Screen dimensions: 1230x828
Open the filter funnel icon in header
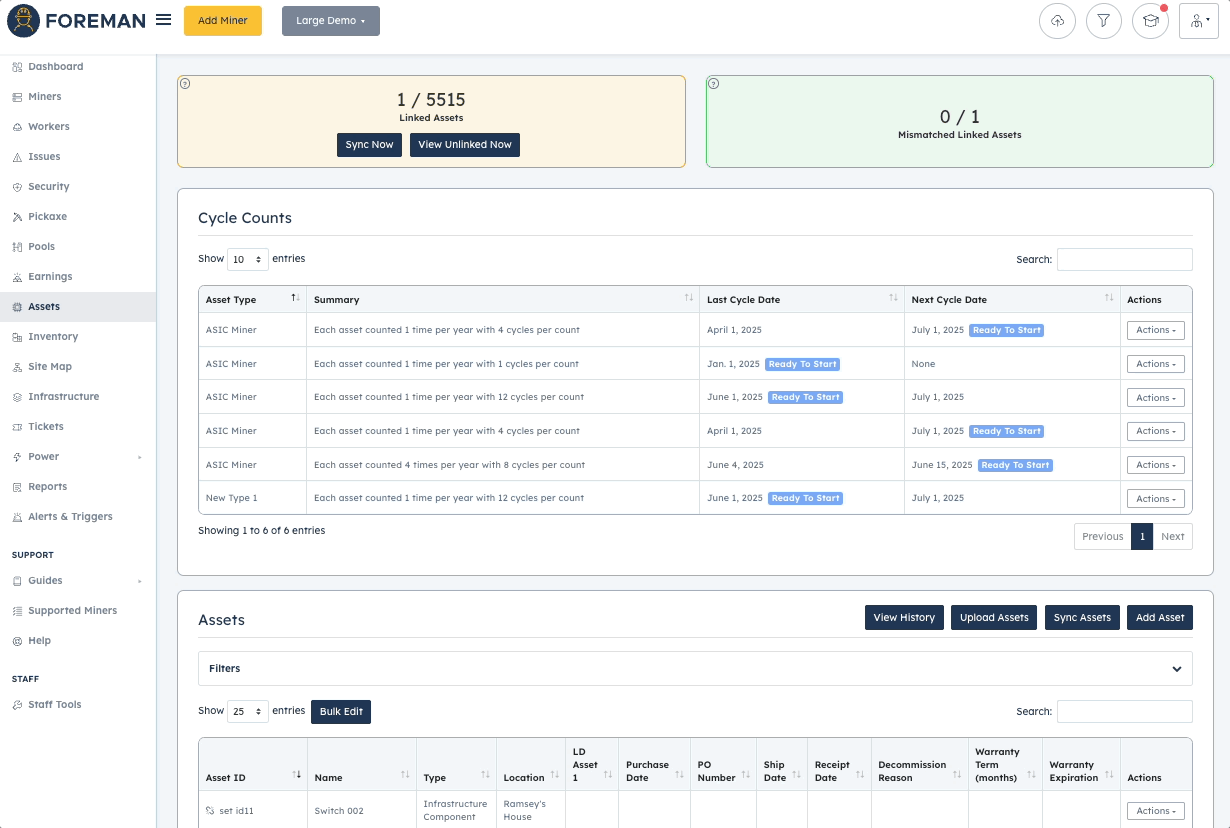[1104, 21]
